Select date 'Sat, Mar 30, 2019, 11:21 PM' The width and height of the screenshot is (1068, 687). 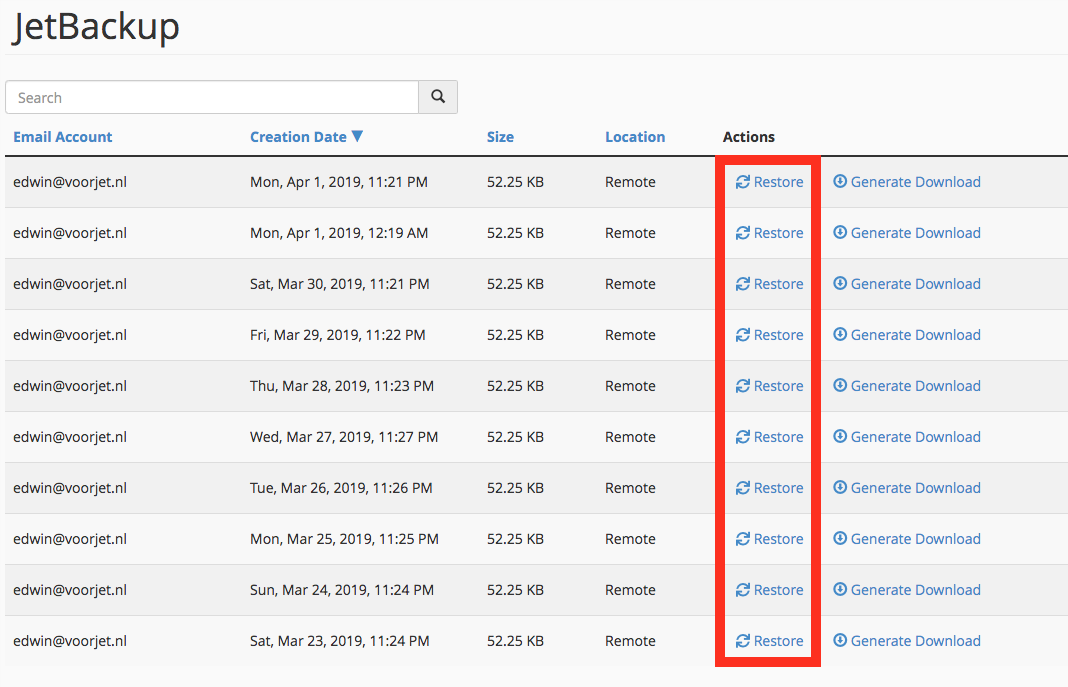(340, 284)
